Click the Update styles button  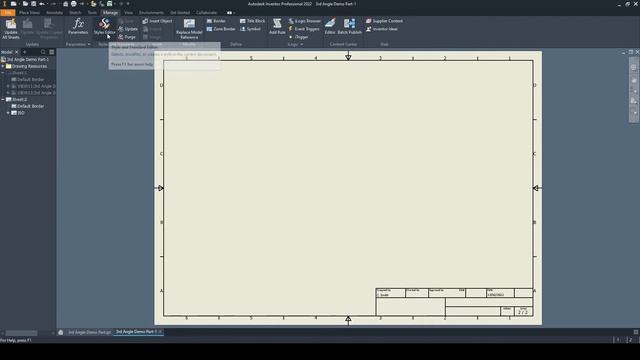pyautogui.click(x=128, y=29)
